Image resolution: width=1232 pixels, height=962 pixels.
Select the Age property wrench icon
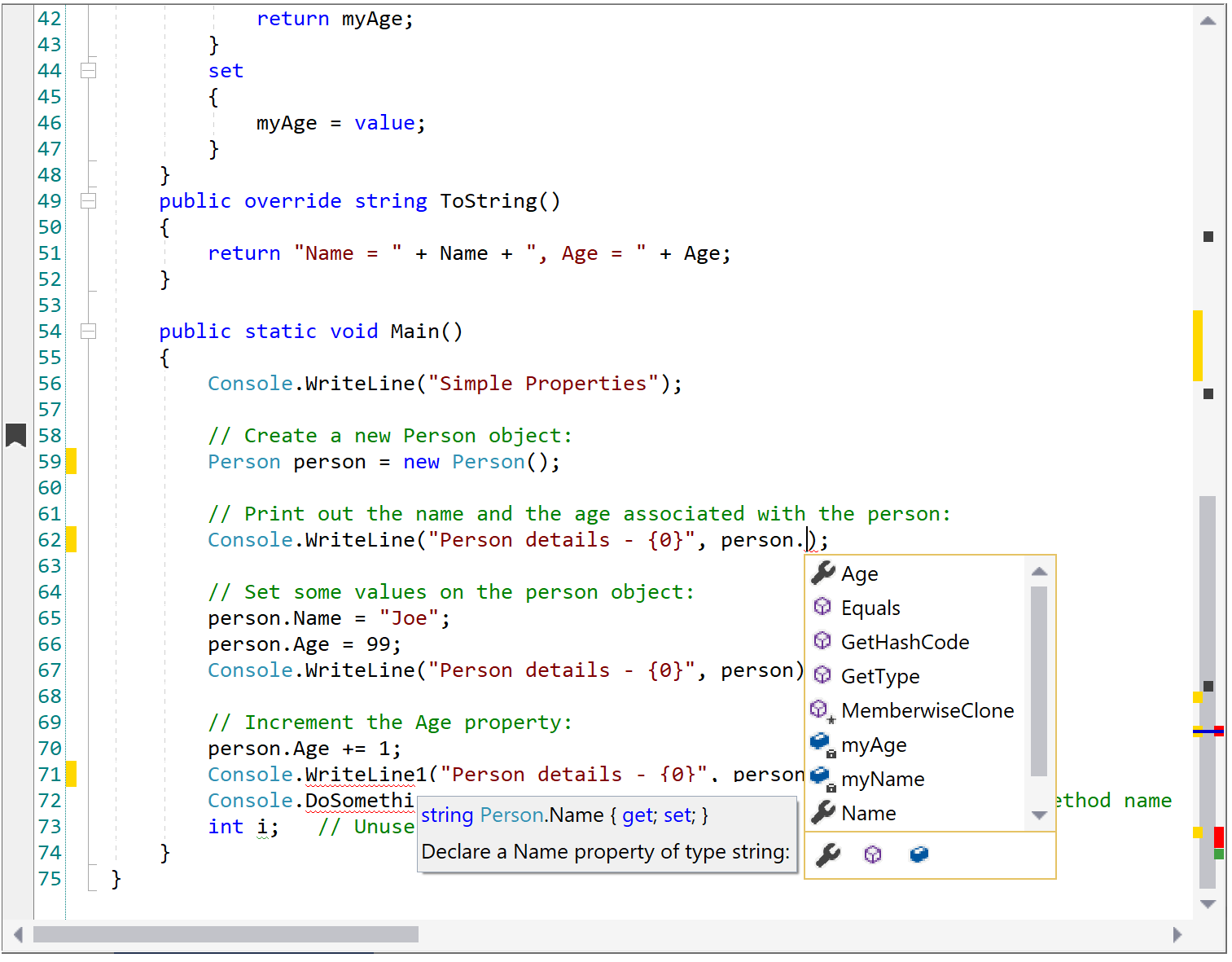823,573
